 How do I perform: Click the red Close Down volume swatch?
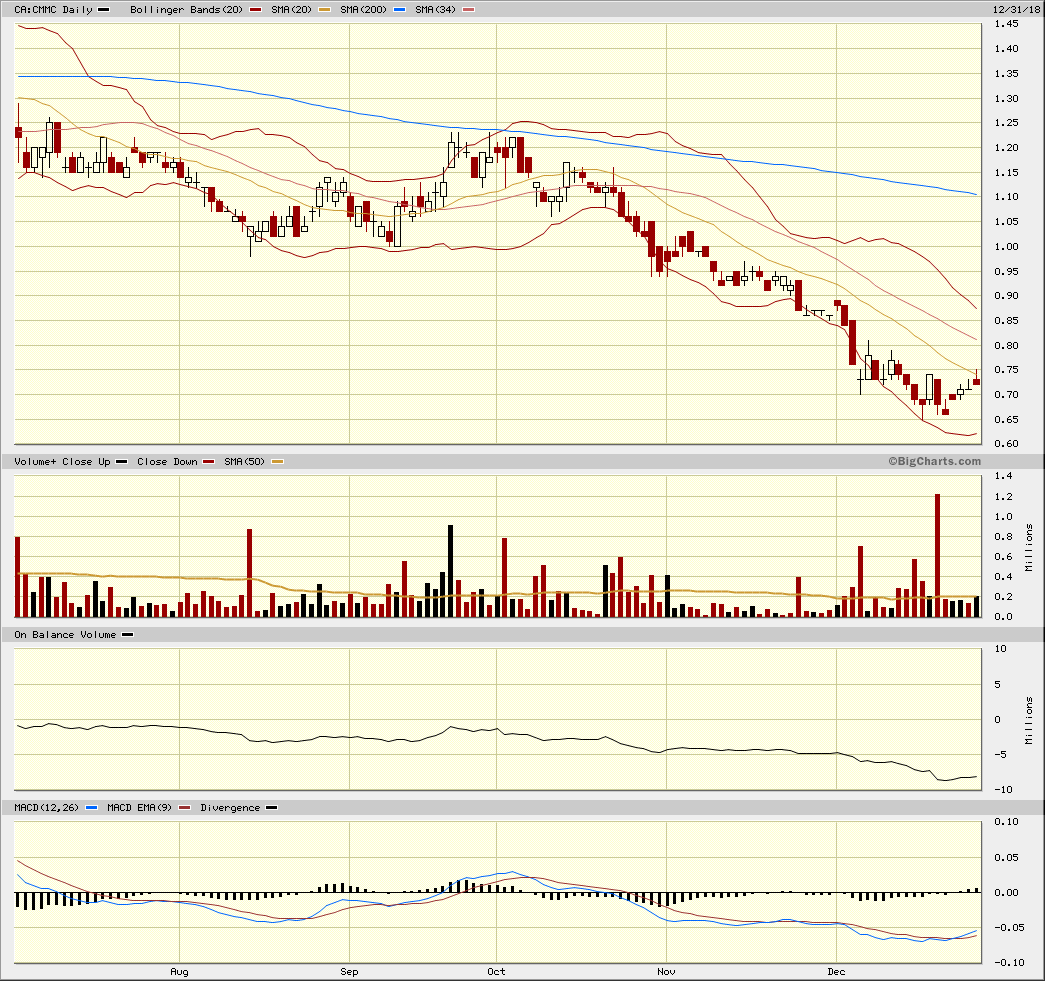click(209, 462)
